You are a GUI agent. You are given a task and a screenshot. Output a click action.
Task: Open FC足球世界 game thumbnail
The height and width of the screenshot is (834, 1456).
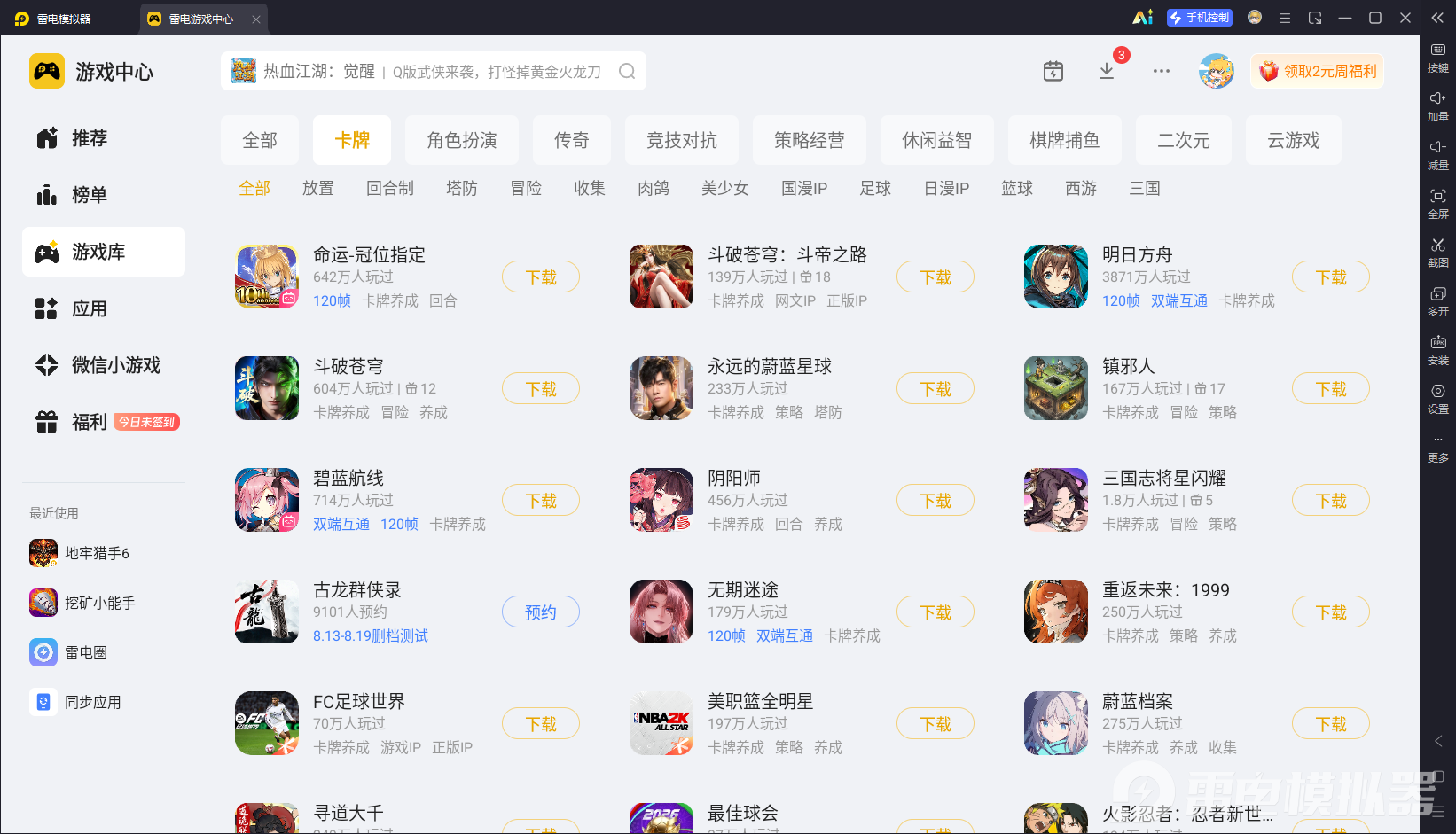tap(267, 723)
